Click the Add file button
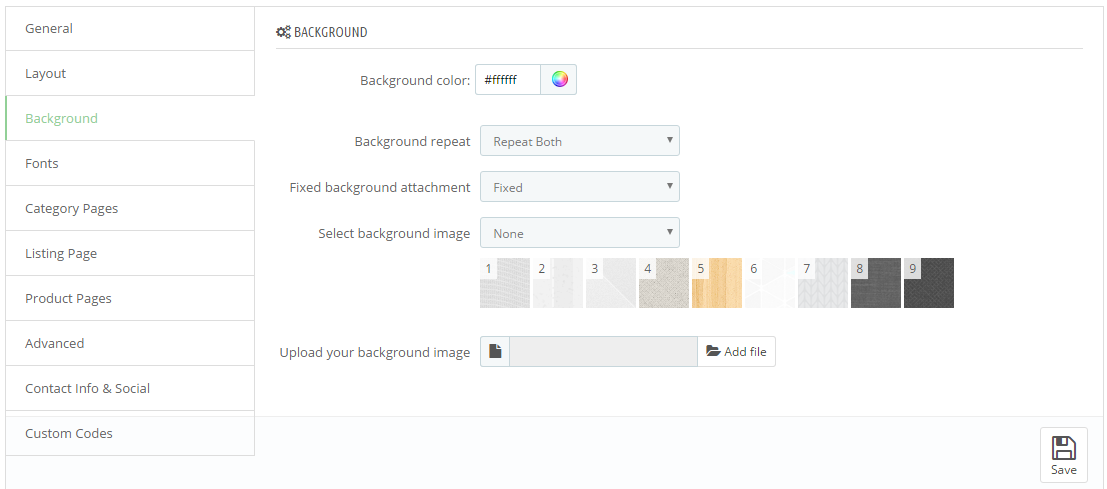The height and width of the screenshot is (489, 1107). click(x=736, y=351)
